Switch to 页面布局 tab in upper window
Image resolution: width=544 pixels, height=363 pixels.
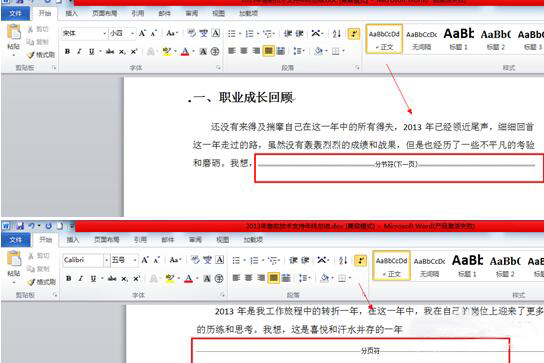[x=104, y=13]
